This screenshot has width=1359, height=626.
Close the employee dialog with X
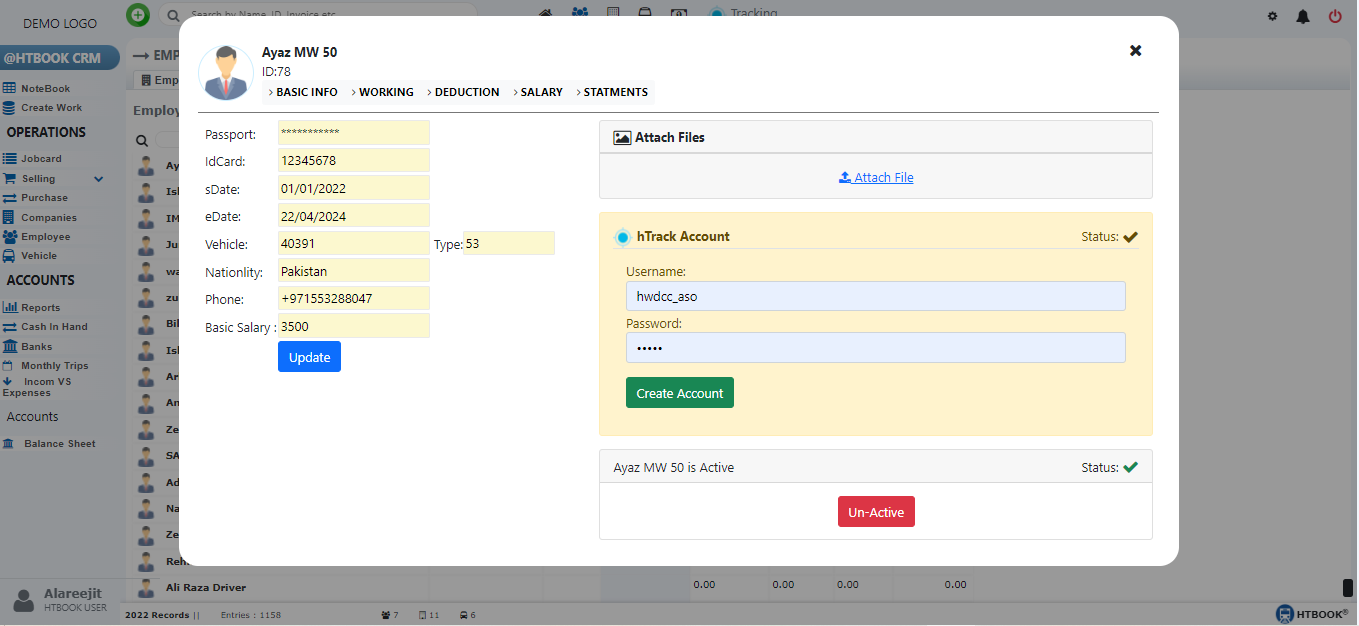tap(1135, 50)
